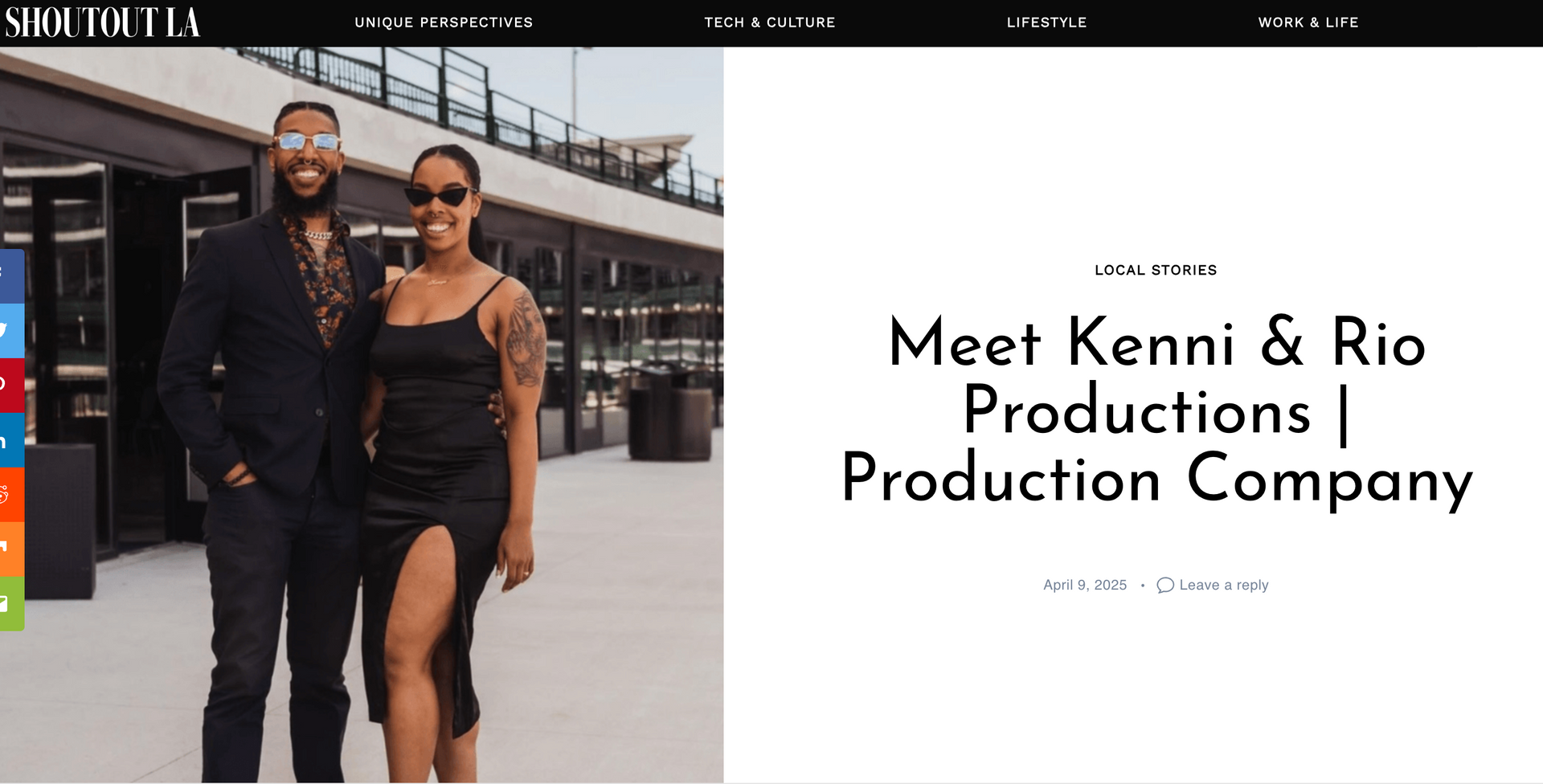Screen dimensions: 1543x784
Task: Go to the Lifestyle section
Action: (x=1046, y=22)
